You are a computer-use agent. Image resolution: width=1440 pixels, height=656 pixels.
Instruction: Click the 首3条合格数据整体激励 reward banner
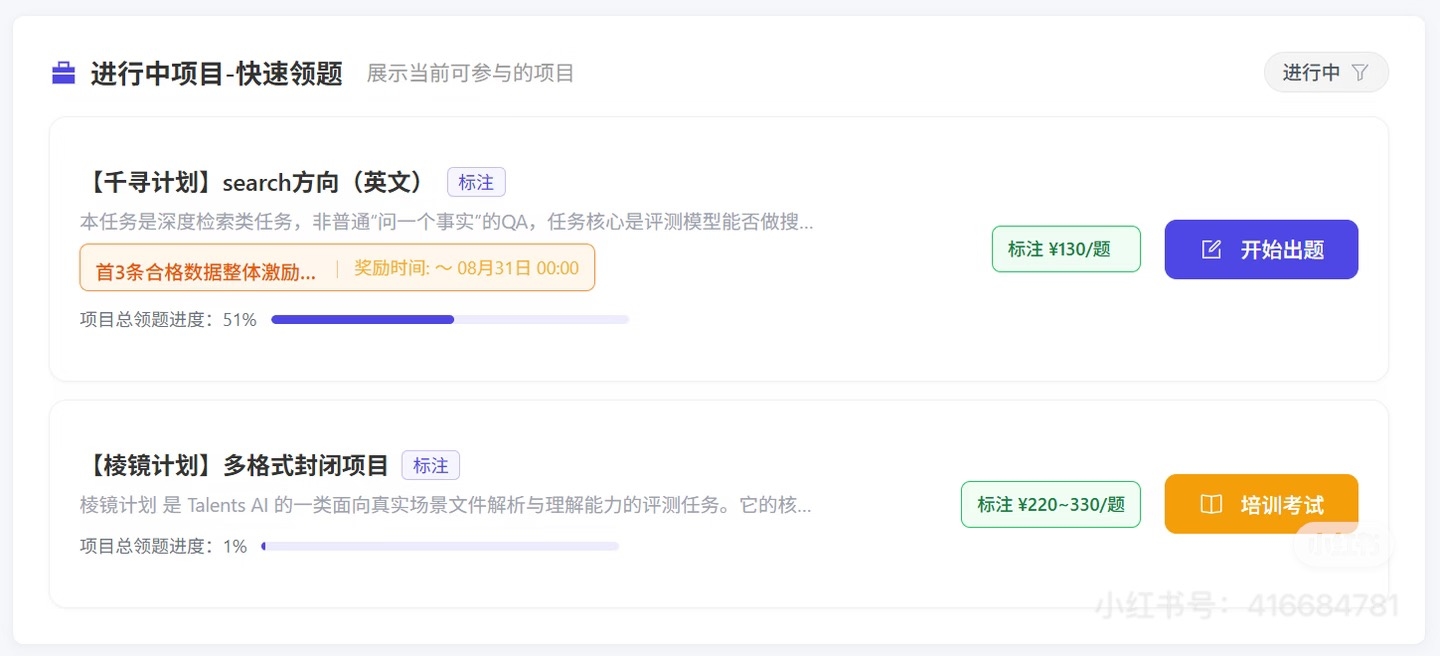[x=206, y=269]
